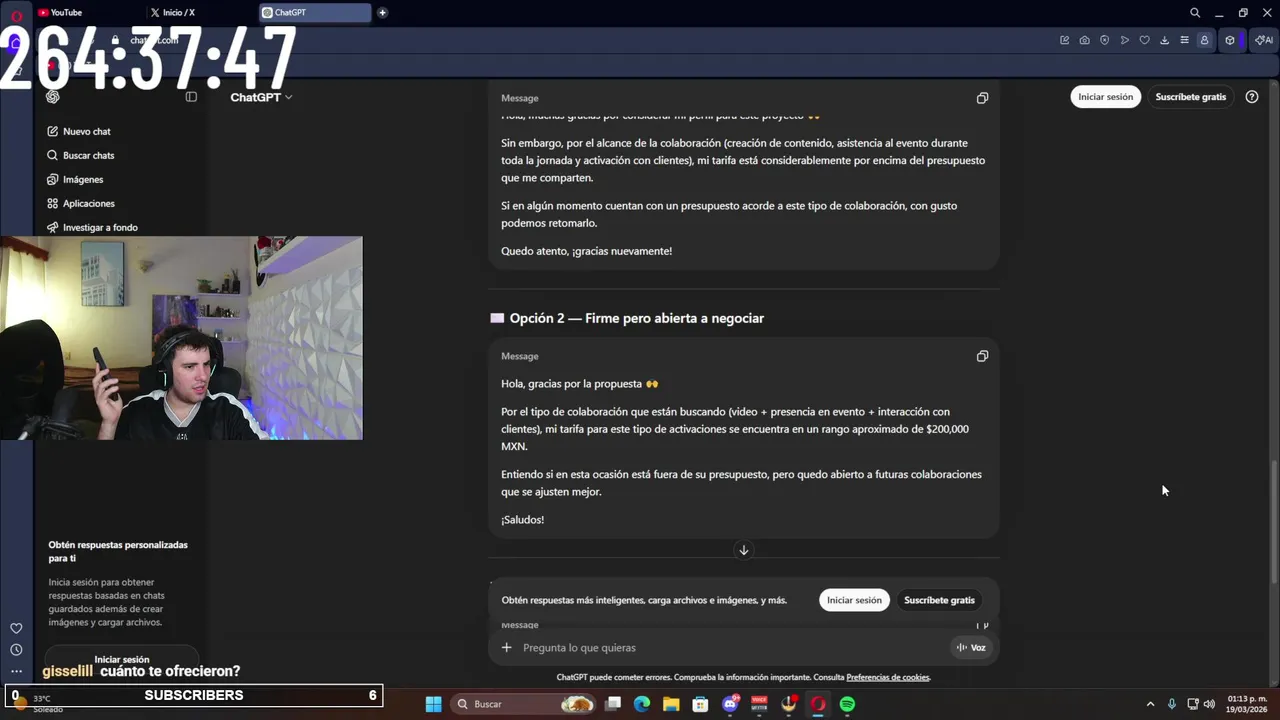Launch Microsoft Edge from the taskbar
This screenshot has height=720, width=1280.
642,704
